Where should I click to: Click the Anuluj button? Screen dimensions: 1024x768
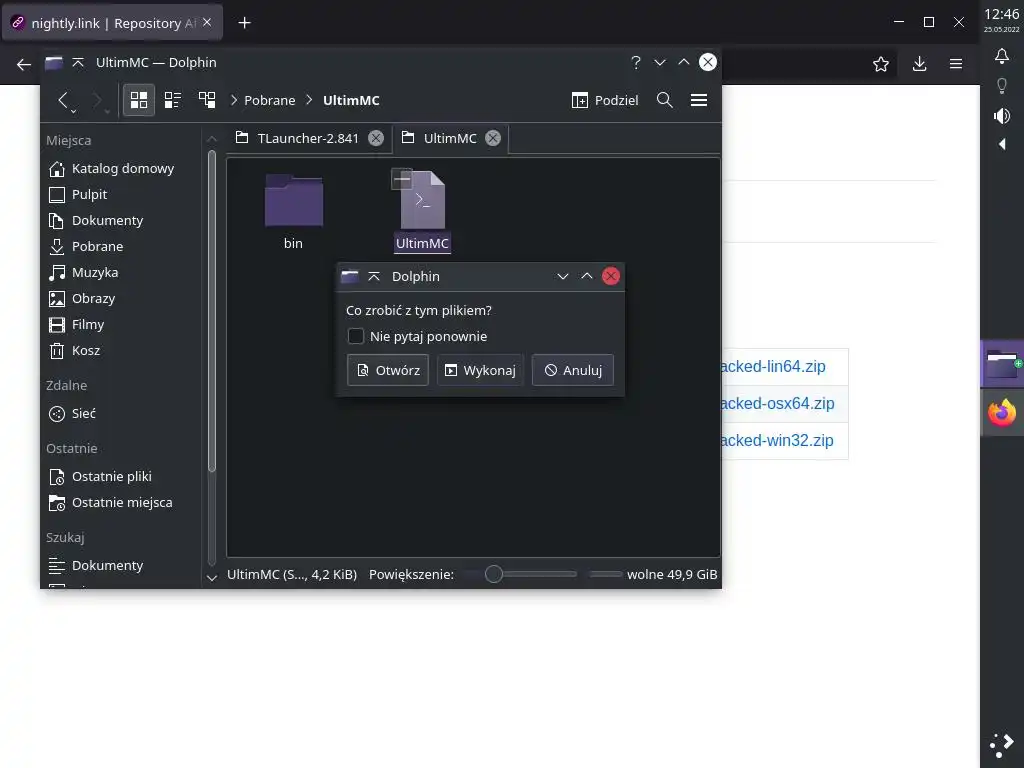pos(573,370)
